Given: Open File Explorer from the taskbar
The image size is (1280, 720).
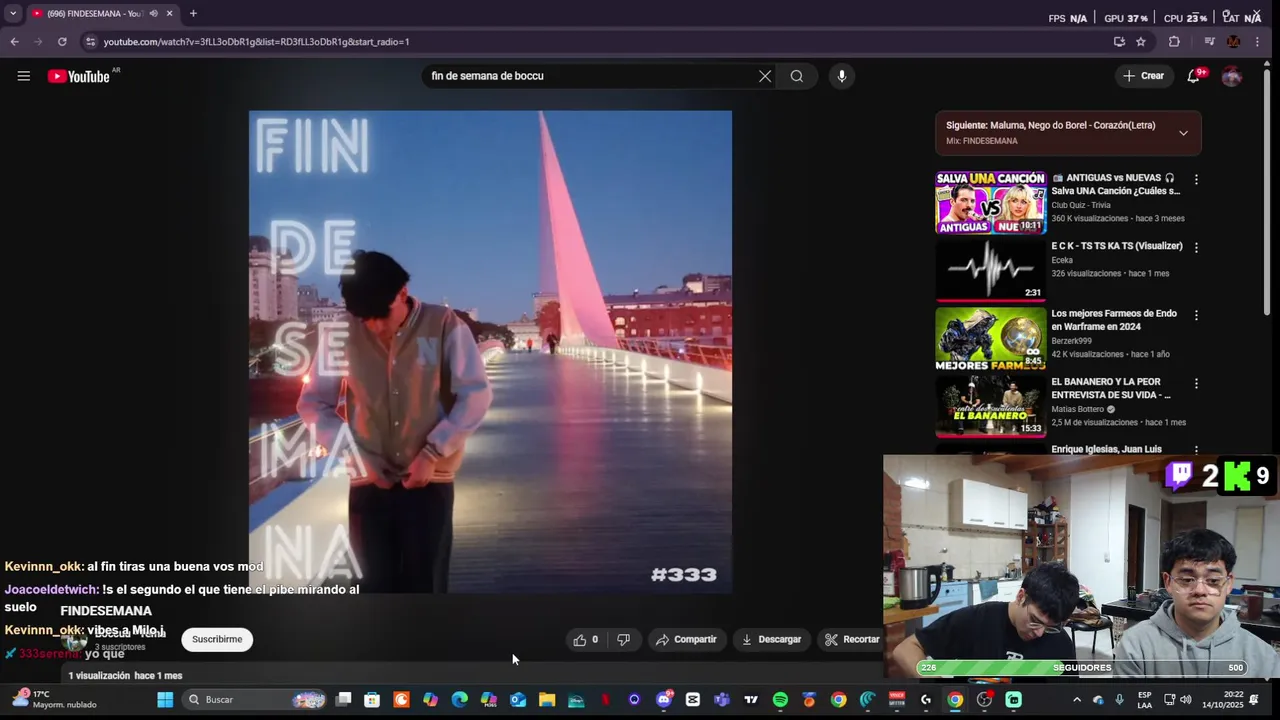Looking at the screenshot, I should tap(547, 700).
